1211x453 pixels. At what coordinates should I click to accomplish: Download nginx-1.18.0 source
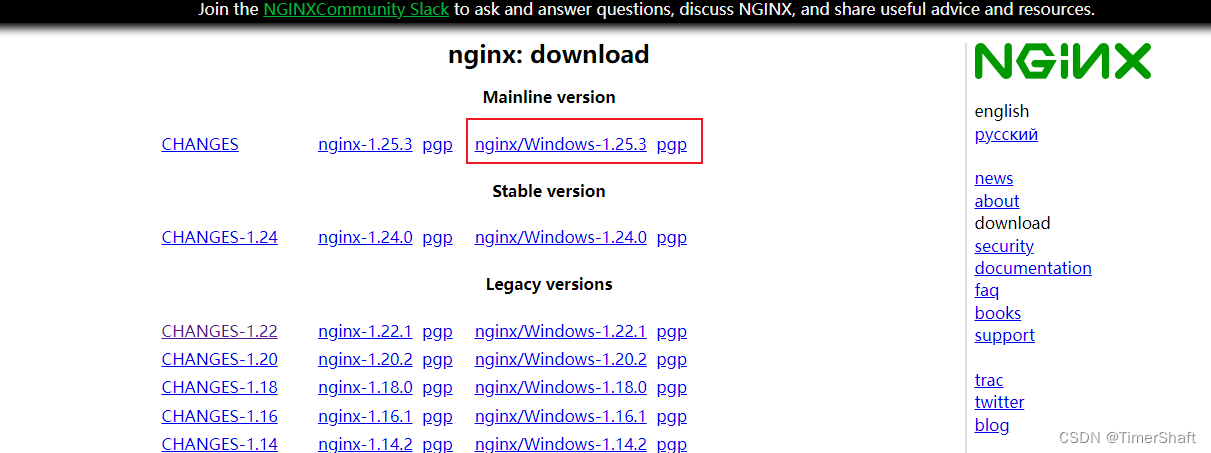[365, 387]
